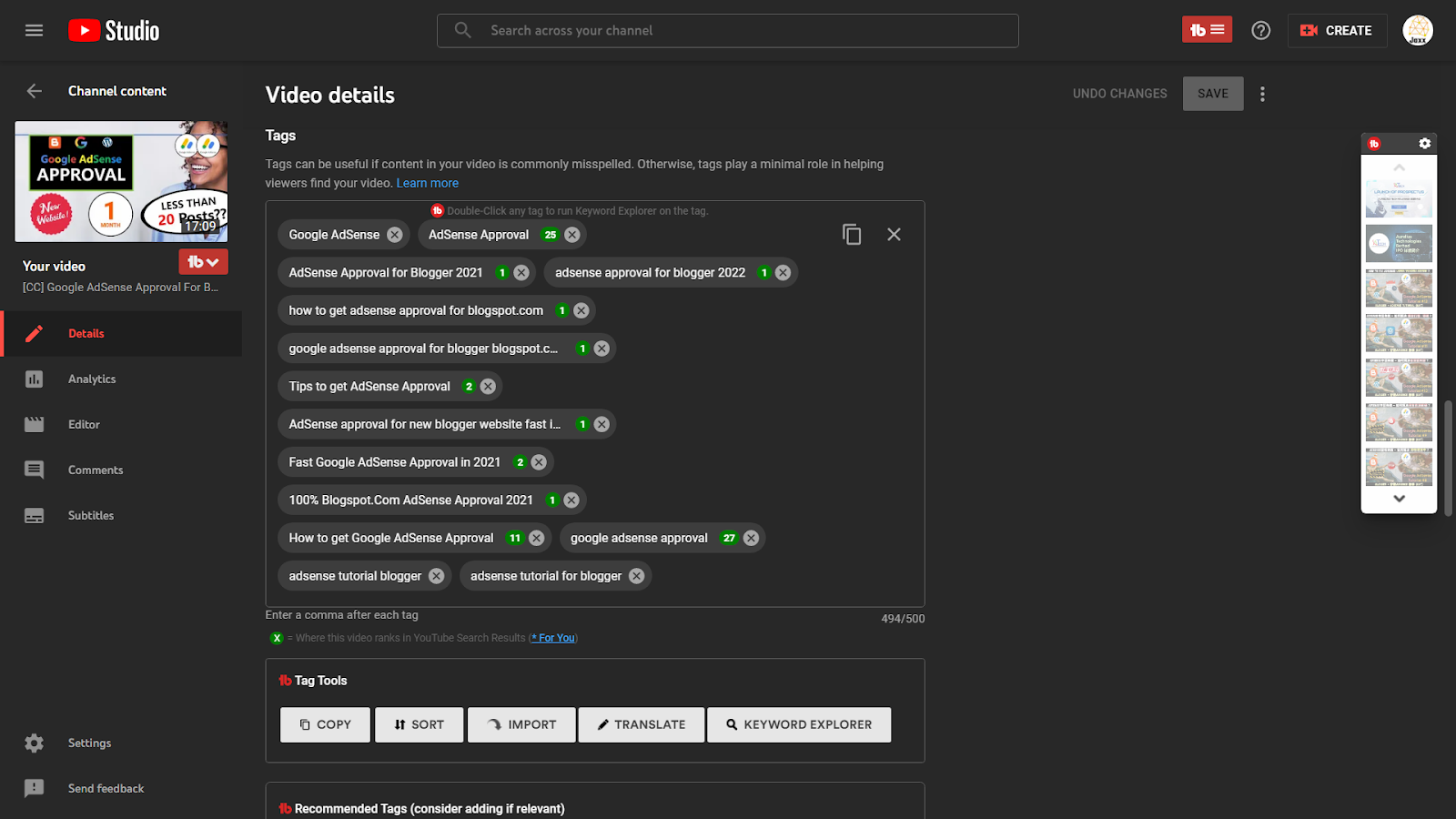Click the CREATE button
The width and height of the screenshot is (1456, 819).
(1337, 30)
